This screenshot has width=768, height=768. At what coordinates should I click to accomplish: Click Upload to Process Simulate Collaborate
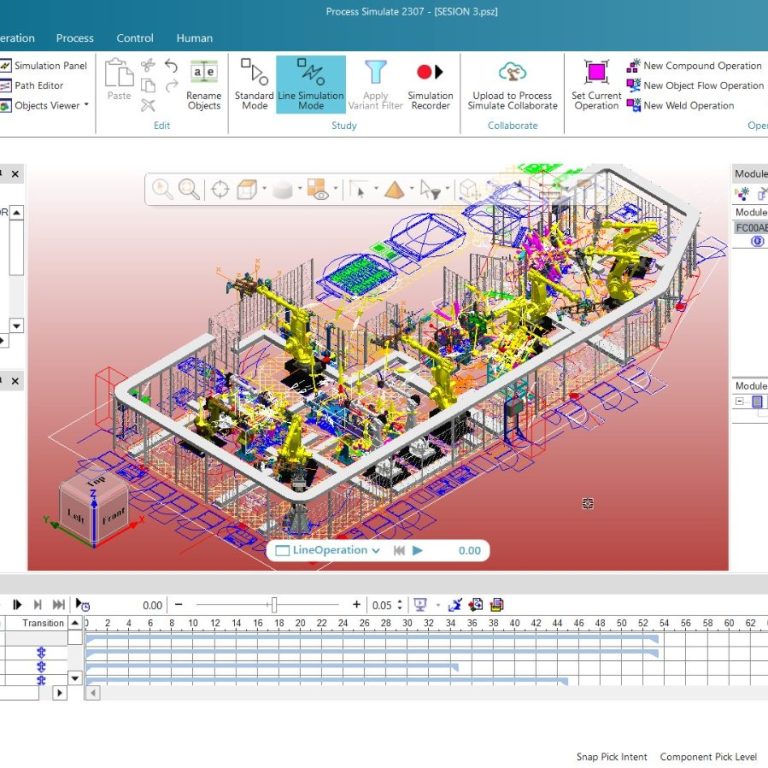coord(513,84)
